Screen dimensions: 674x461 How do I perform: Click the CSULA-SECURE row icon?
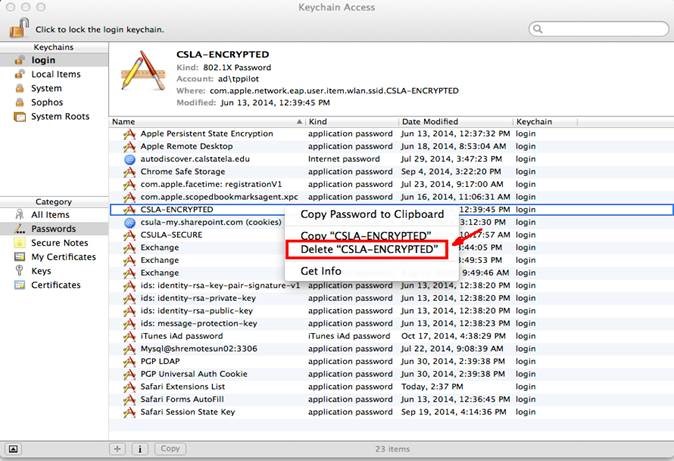(x=129, y=235)
